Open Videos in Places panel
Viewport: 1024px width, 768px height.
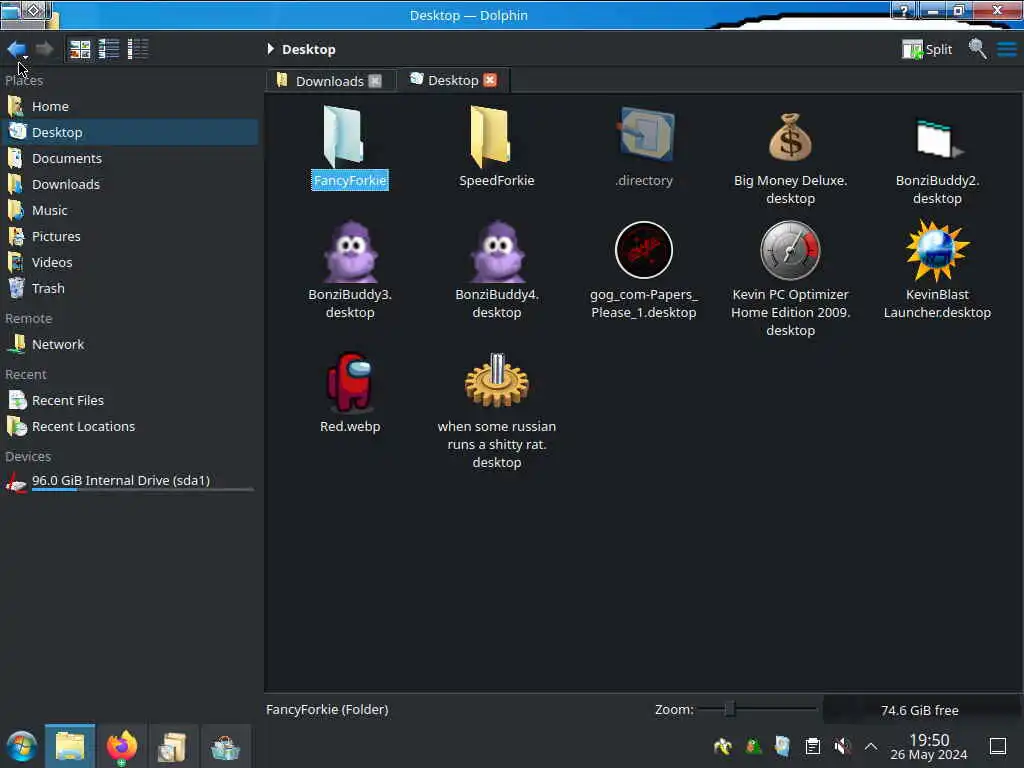pos(130,263)
